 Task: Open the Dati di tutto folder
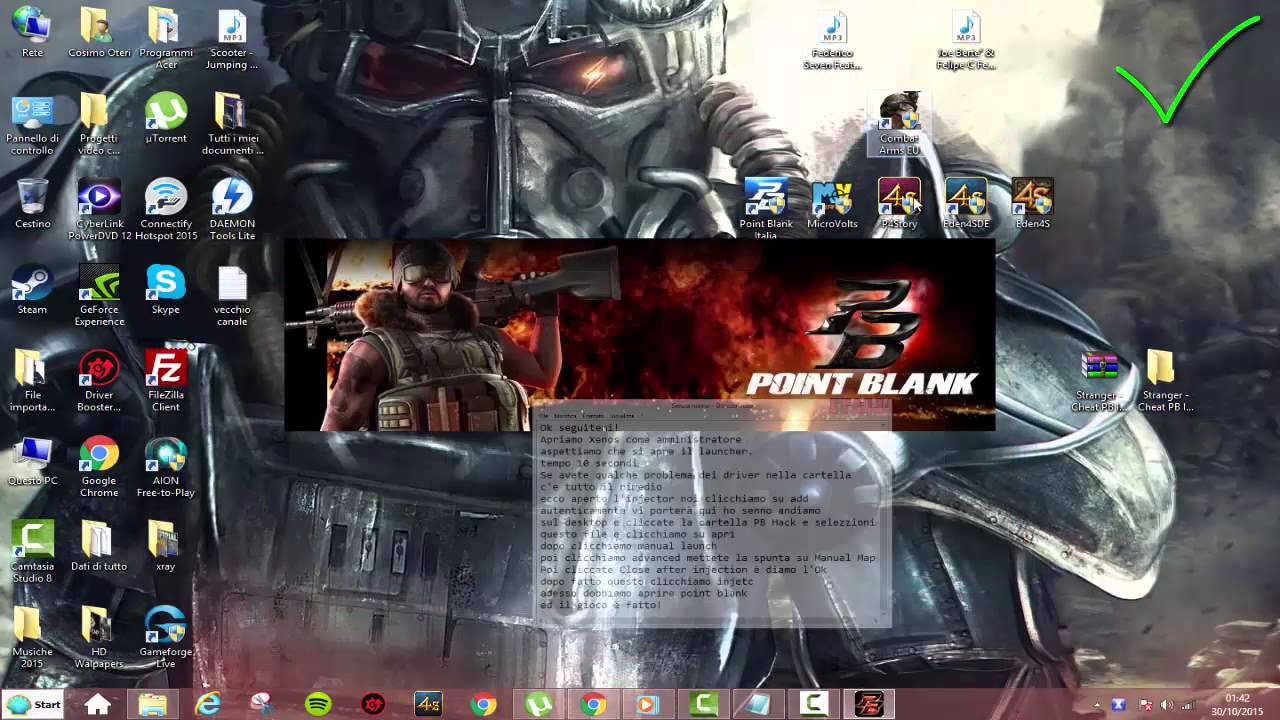click(99, 546)
